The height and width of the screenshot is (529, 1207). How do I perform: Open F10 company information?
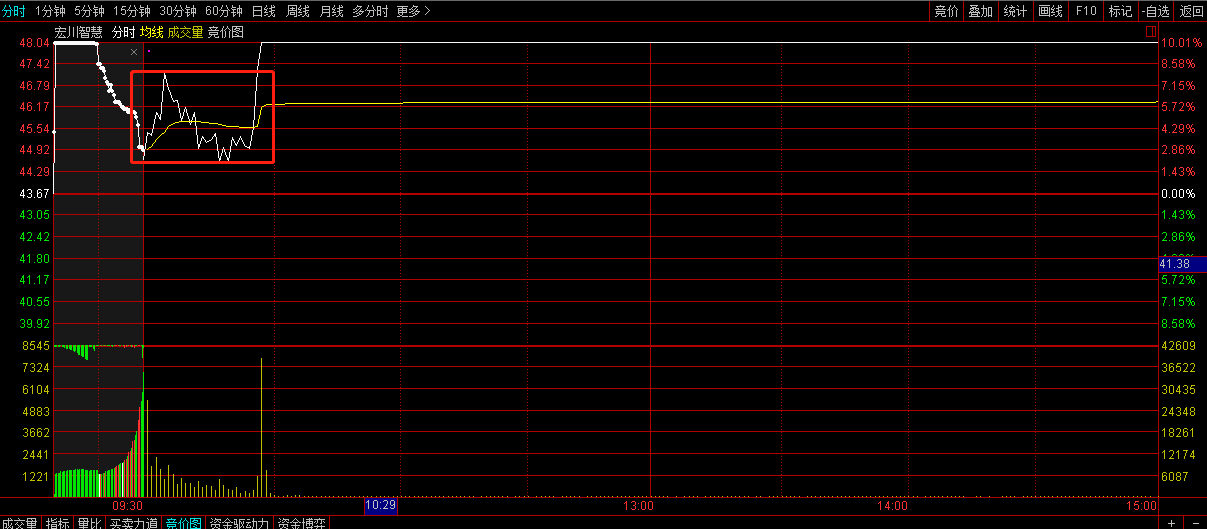coord(1085,11)
